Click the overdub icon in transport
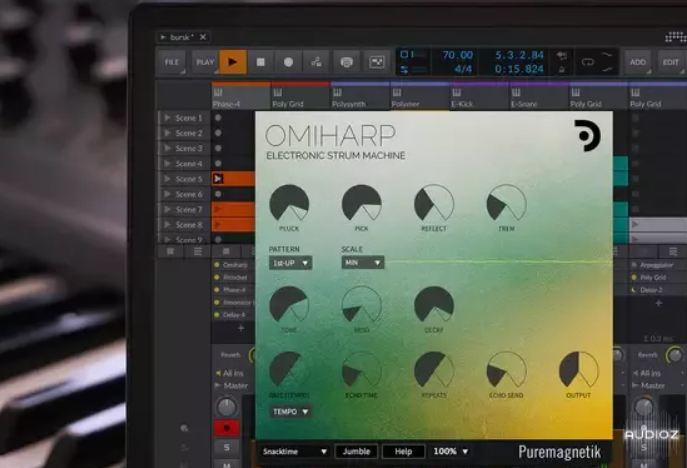Screen dimensions: 687x468 pos(347,62)
